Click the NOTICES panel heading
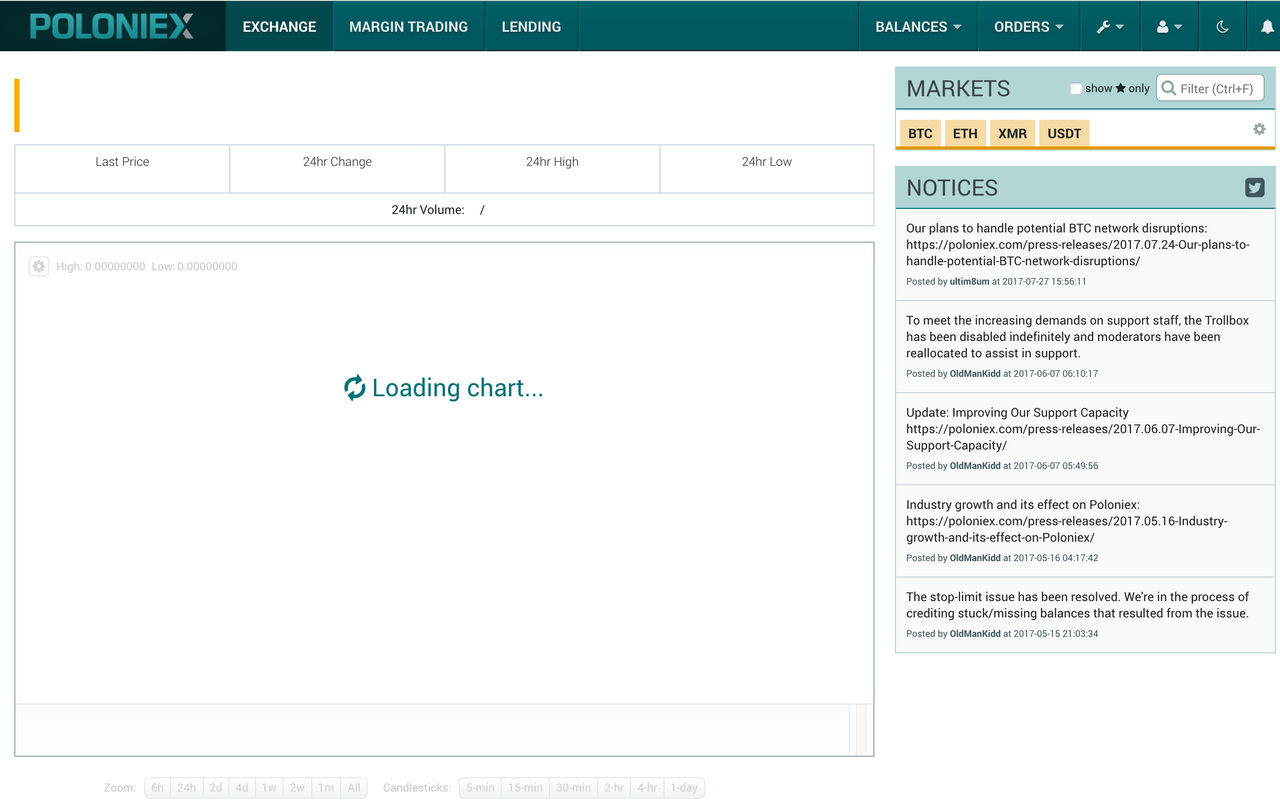 [952, 187]
